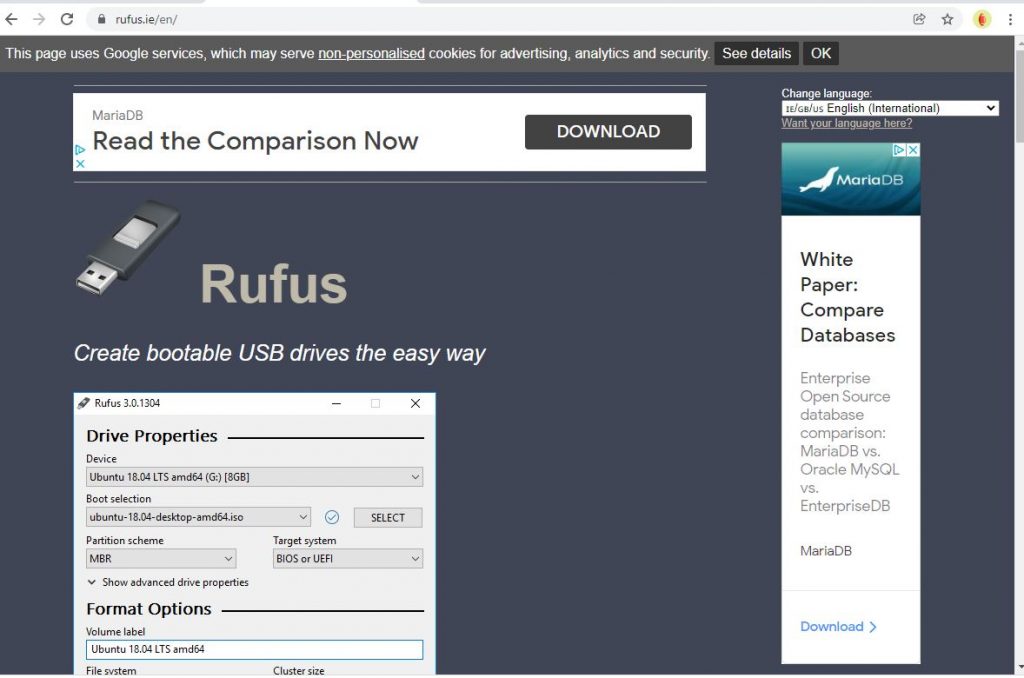The image size is (1024, 678).
Task: Click the MariaDB seal logo image
Action: click(x=851, y=180)
